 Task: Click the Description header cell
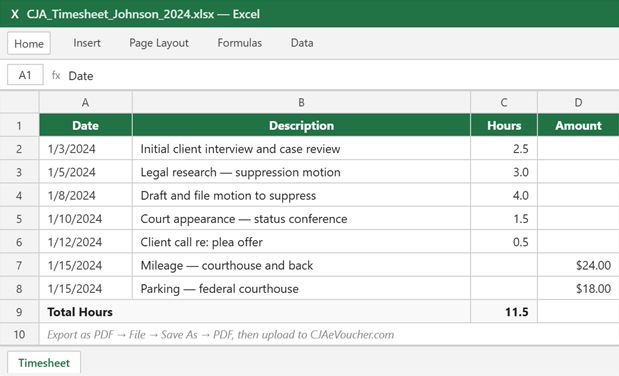(301, 125)
